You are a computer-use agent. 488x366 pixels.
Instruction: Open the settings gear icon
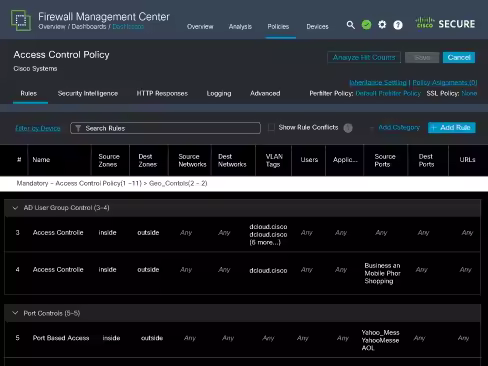(x=382, y=25)
